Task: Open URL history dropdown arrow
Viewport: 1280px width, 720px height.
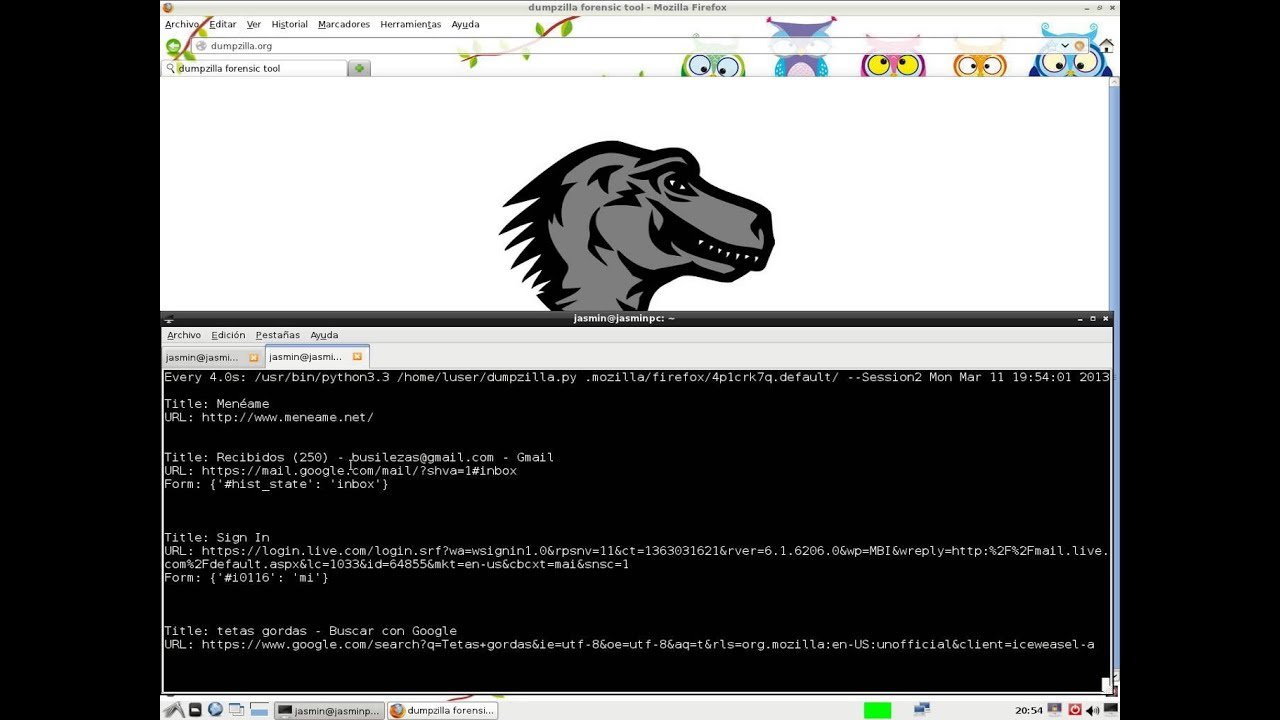Action: (x=1065, y=46)
